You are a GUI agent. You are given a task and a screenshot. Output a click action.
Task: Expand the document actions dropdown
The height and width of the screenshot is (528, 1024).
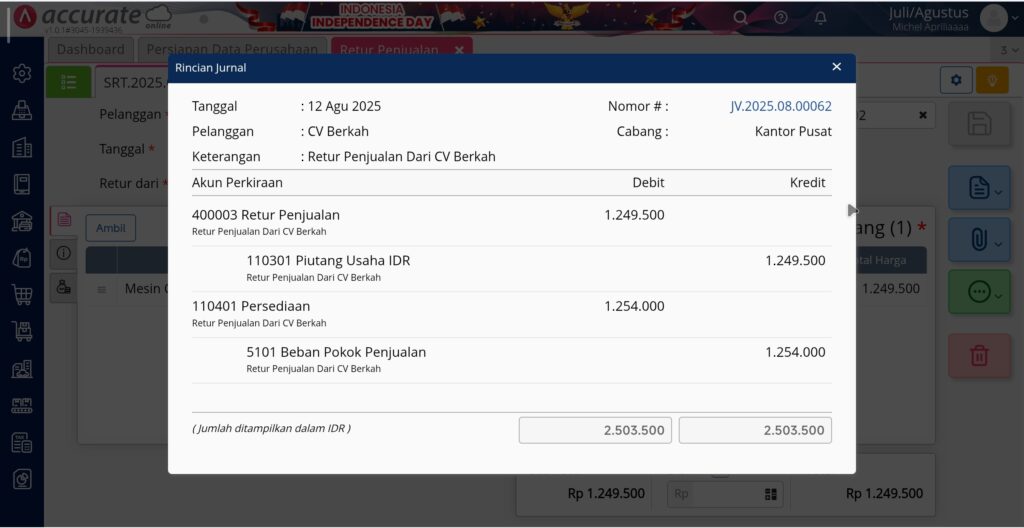pyautogui.click(x=979, y=188)
